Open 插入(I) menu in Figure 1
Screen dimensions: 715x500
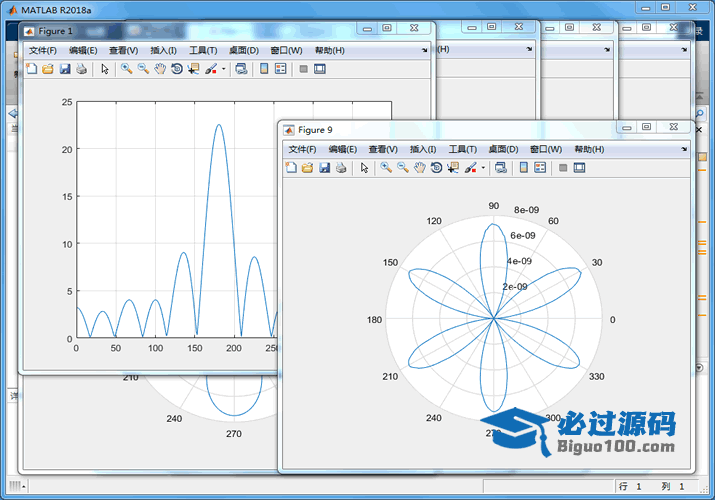[x=163, y=51]
